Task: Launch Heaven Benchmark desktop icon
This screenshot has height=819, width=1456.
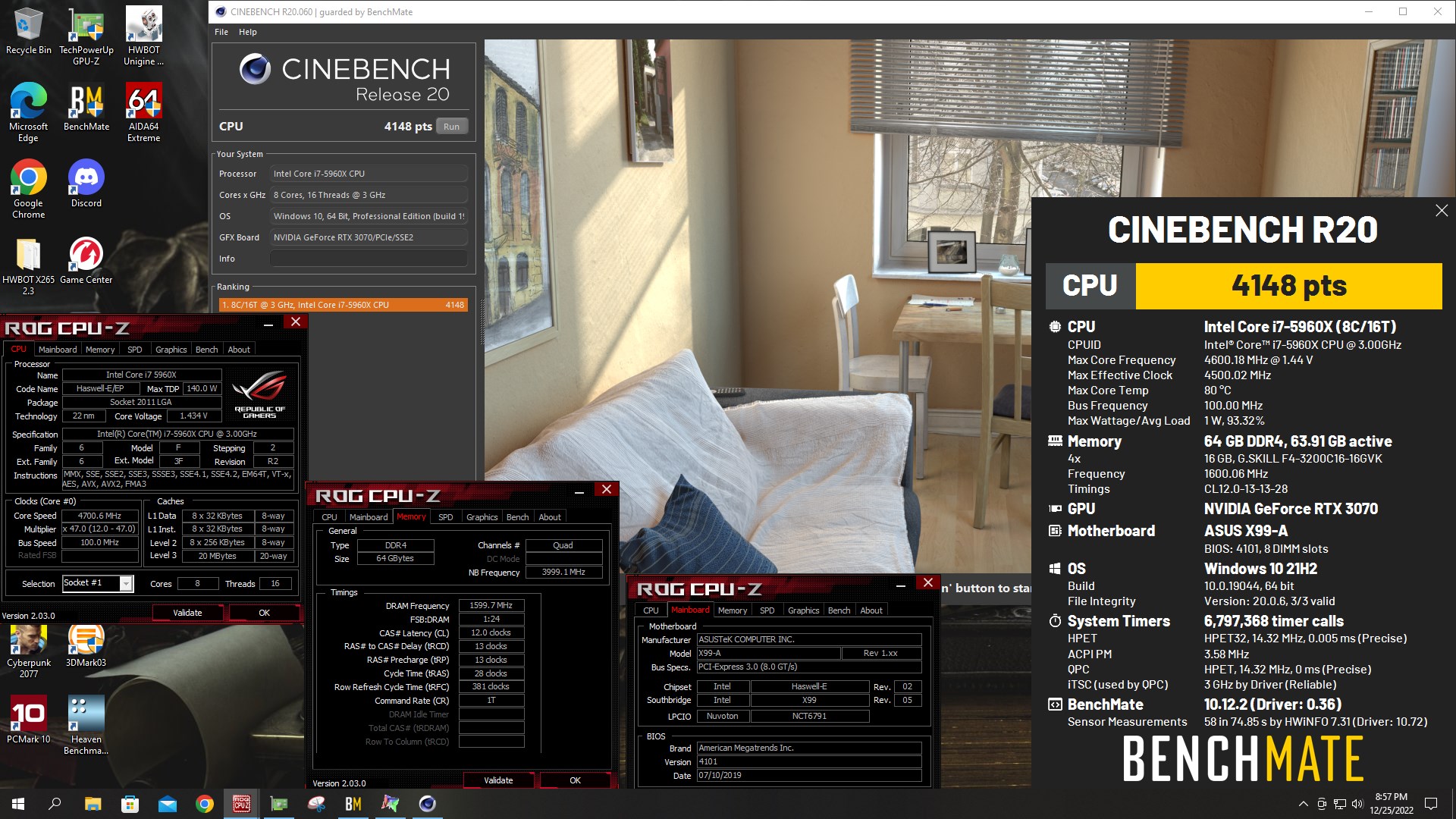Action: 86,725
